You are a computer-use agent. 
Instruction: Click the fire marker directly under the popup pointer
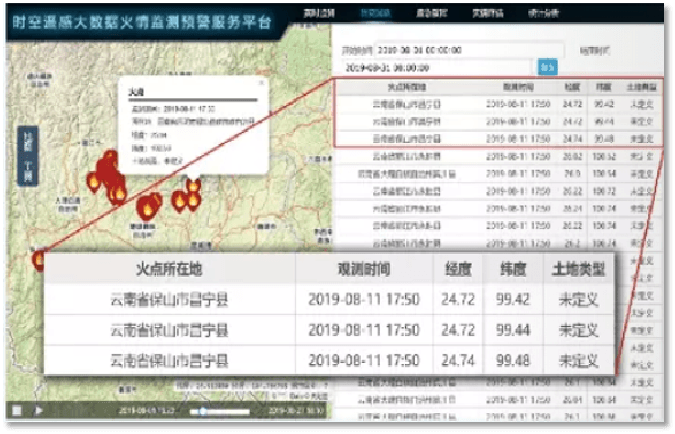[192, 186]
